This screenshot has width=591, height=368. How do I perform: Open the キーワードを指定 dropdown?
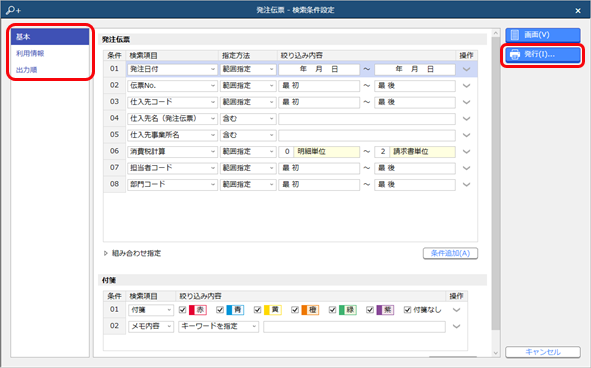219,327
